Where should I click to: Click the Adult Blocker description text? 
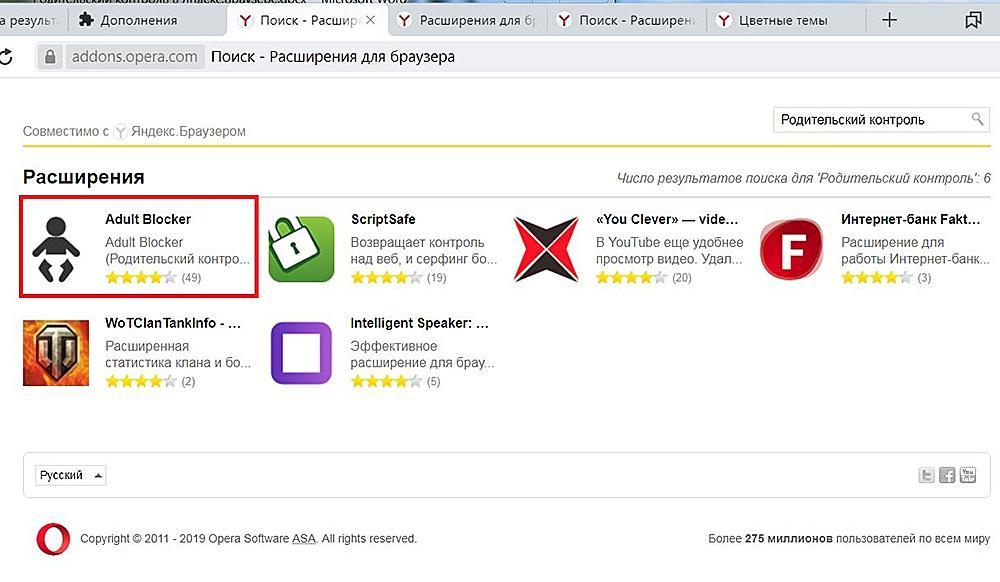[x=178, y=251]
